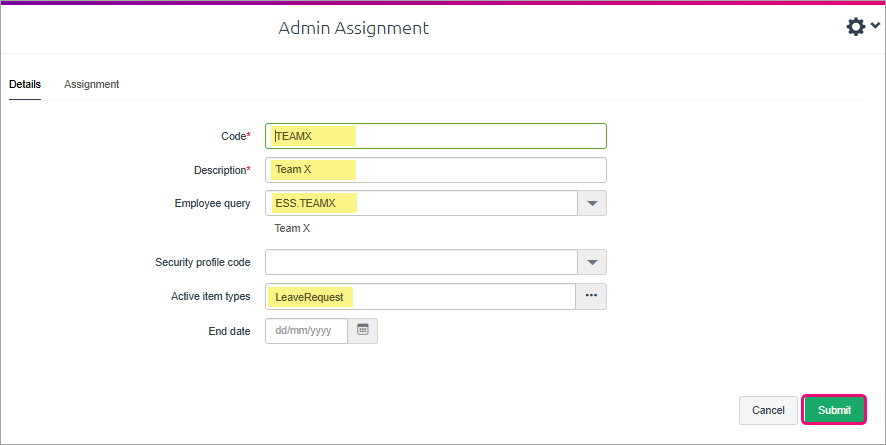Cancel the admin assignment form
Viewport: 886px width, 445px height.
point(768,410)
